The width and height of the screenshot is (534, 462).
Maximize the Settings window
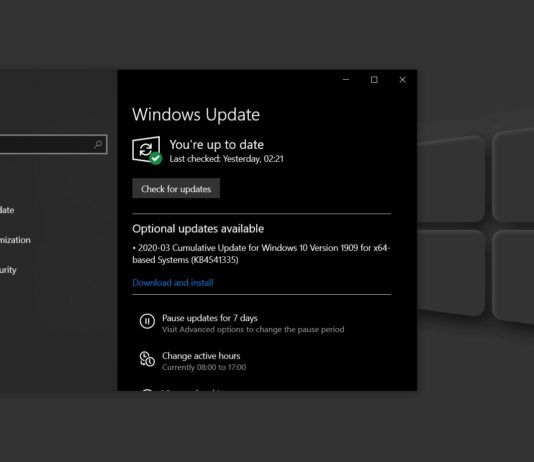point(374,80)
